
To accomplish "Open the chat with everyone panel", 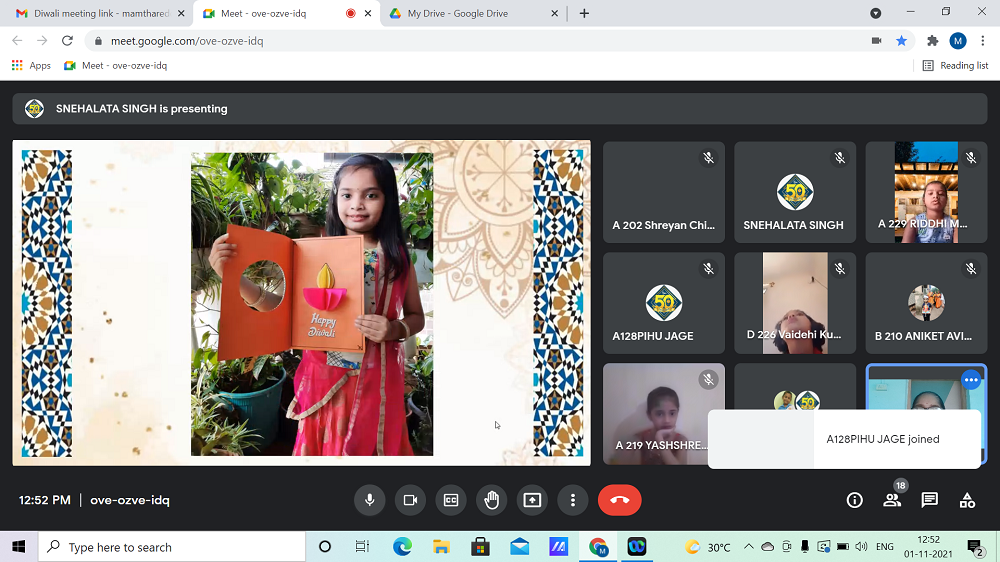I will (x=929, y=500).
